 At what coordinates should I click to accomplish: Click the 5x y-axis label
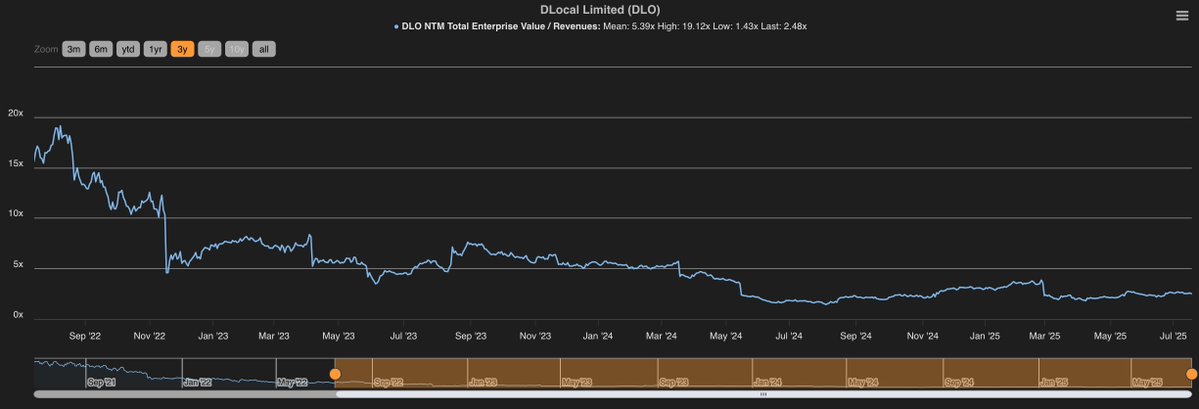[x=19, y=265]
